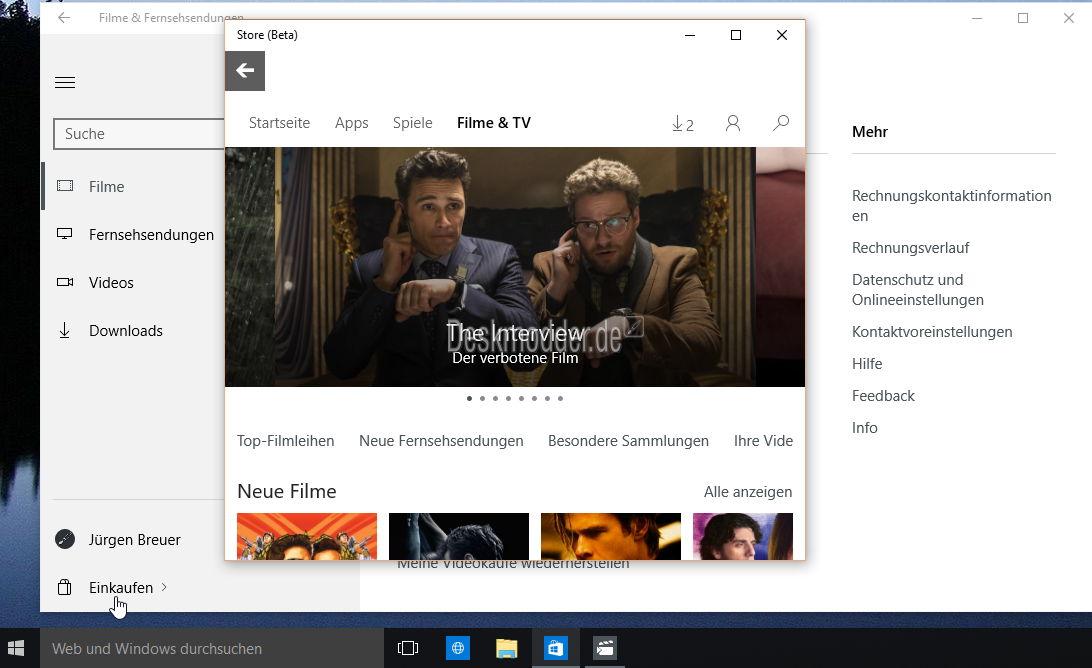Click the Store search magnifier icon
Viewport: 1092px width, 668px height.
click(x=781, y=123)
